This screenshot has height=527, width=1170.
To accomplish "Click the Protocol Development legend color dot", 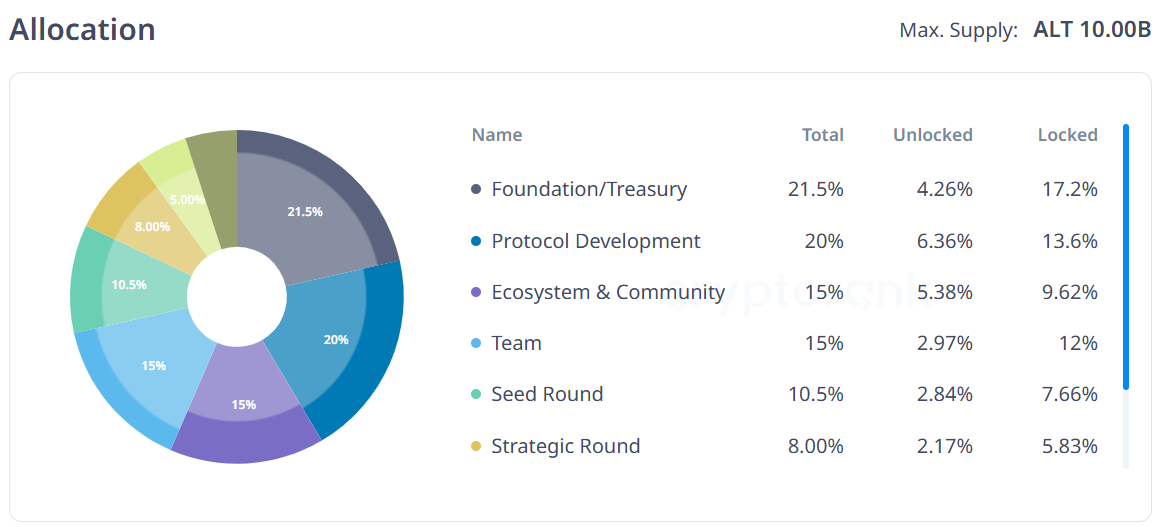I will 476,241.
